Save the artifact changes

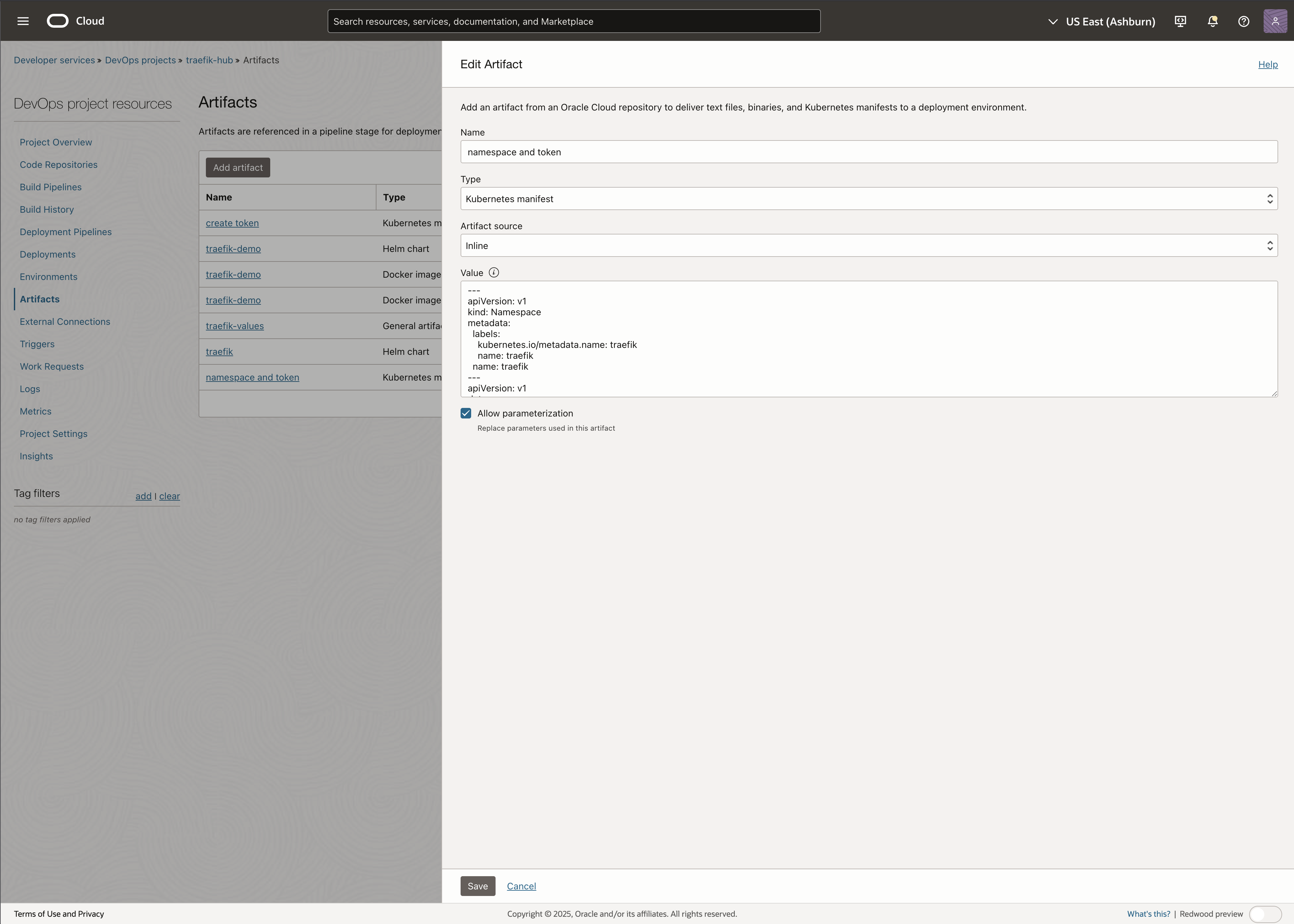[x=477, y=886]
